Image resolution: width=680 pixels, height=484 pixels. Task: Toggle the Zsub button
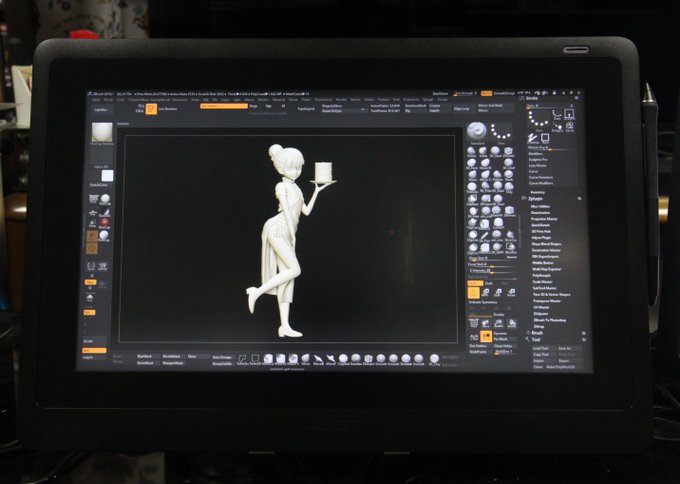[x=489, y=283]
